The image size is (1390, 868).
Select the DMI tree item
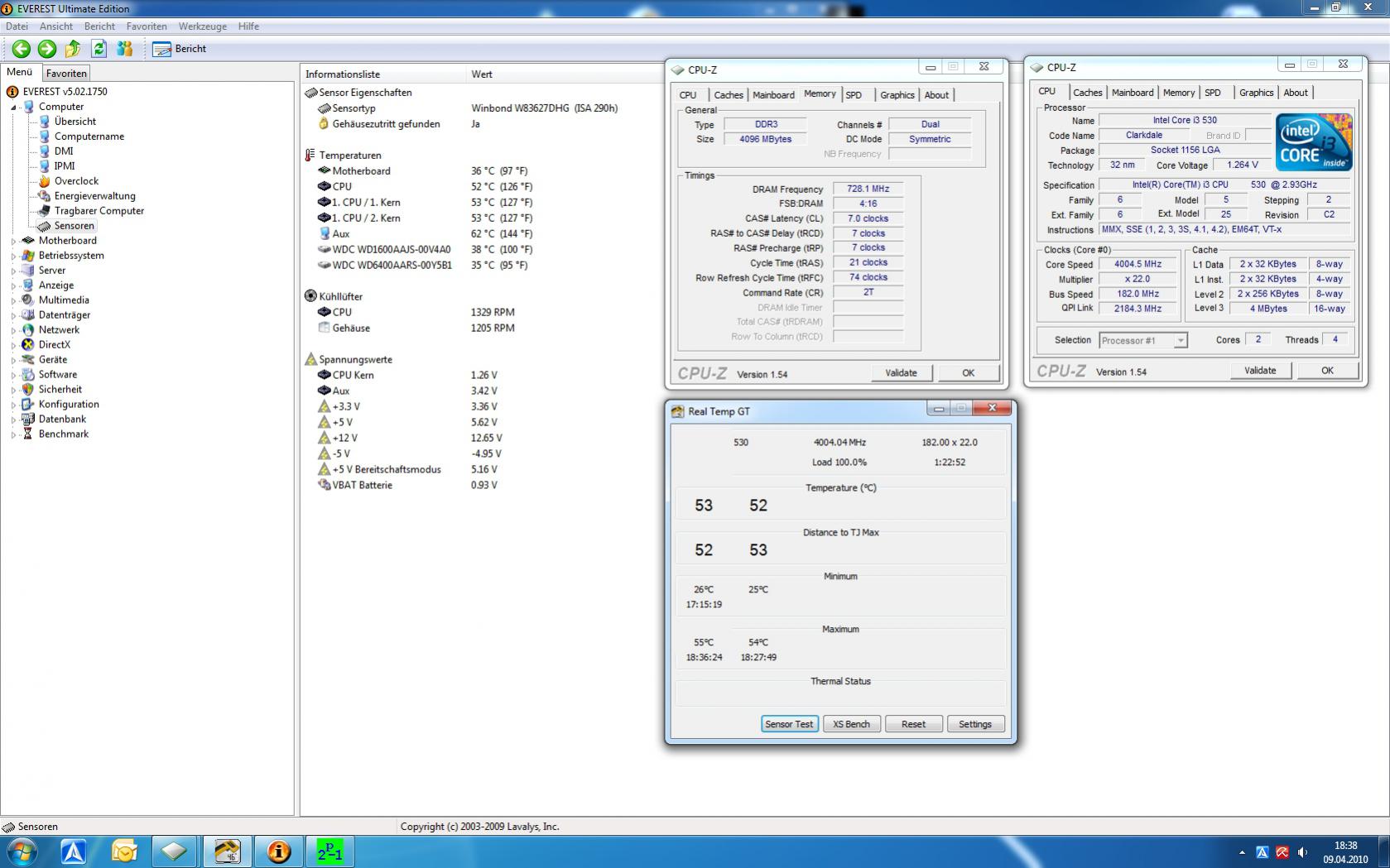64,151
